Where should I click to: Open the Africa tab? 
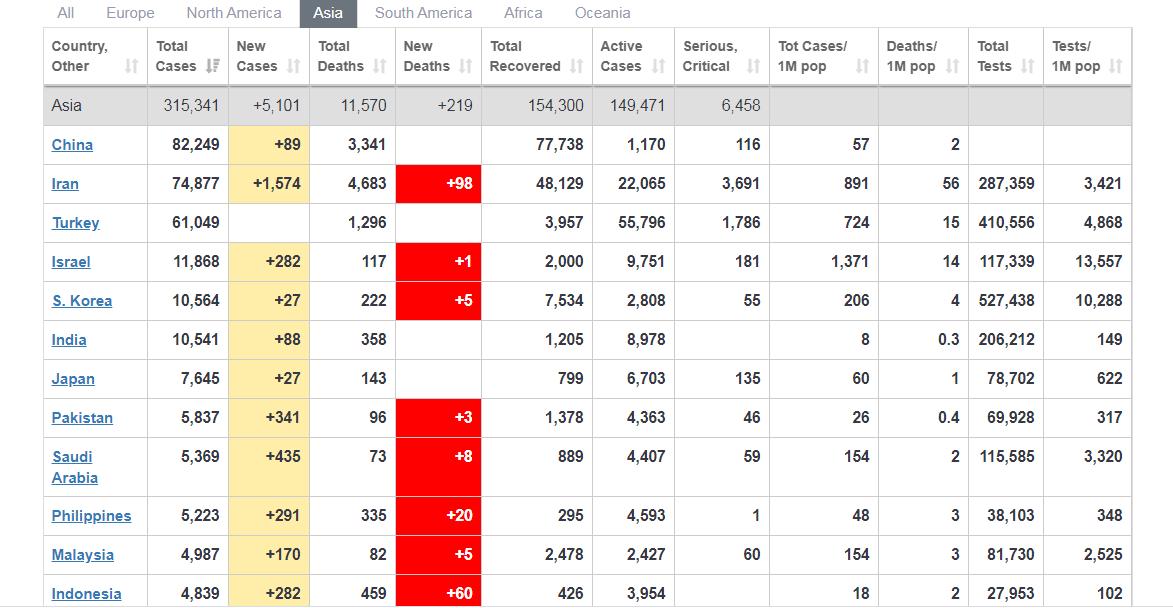(x=524, y=13)
